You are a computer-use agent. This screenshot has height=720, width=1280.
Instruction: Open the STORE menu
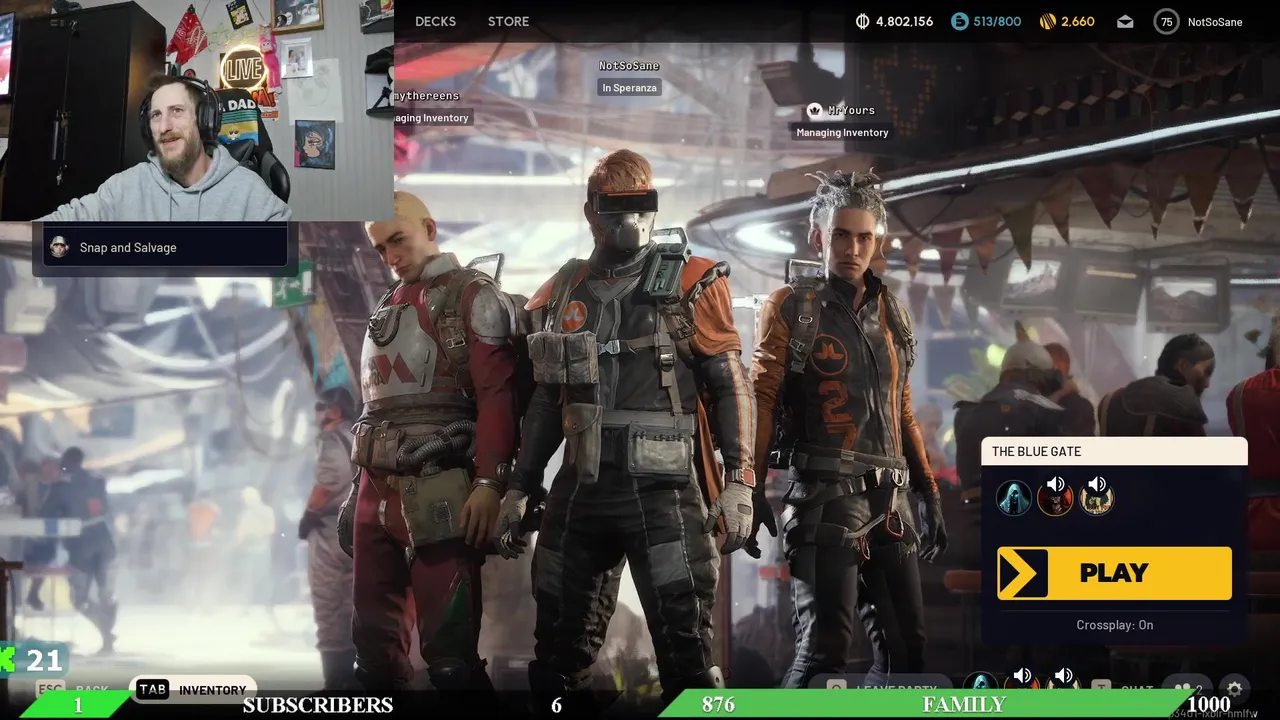(x=508, y=21)
